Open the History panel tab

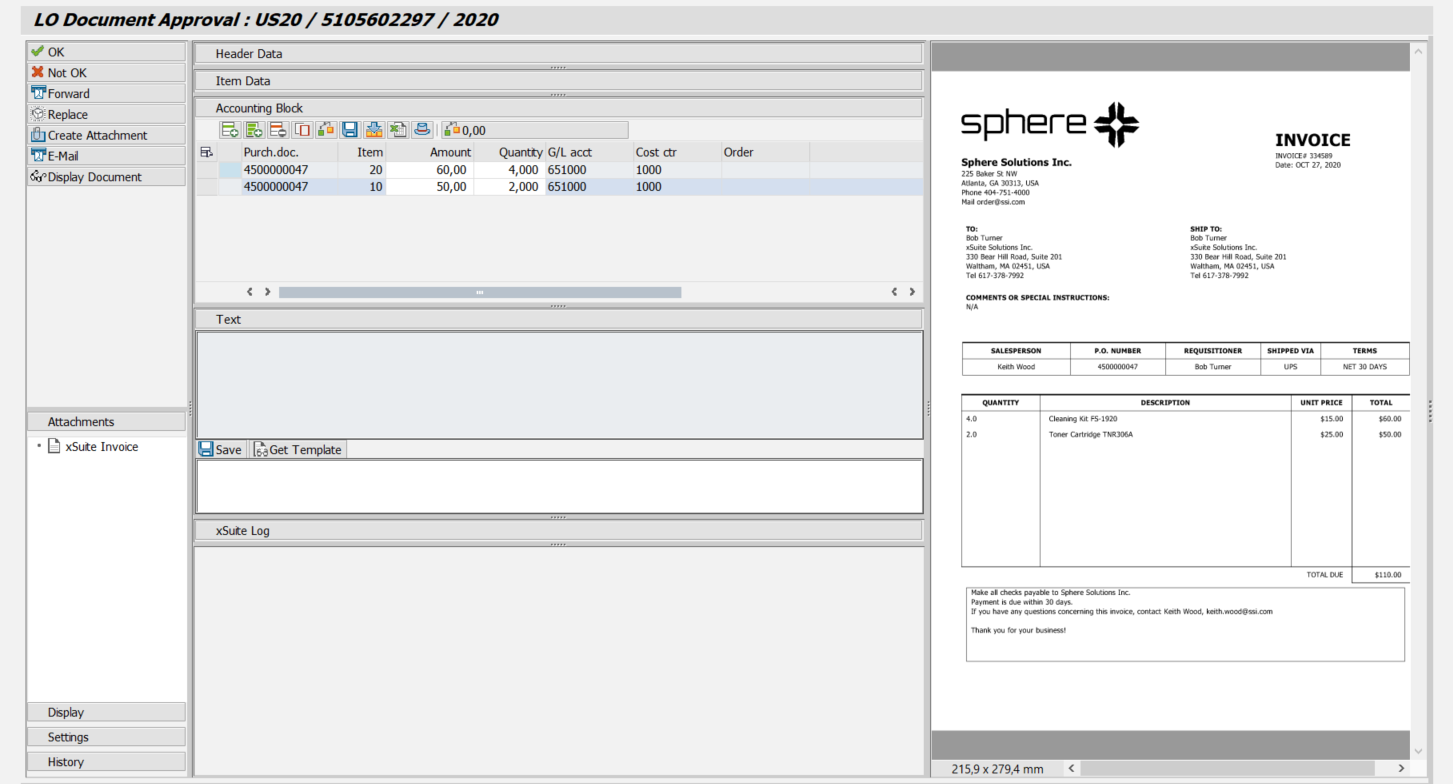(x=106, y=762)
